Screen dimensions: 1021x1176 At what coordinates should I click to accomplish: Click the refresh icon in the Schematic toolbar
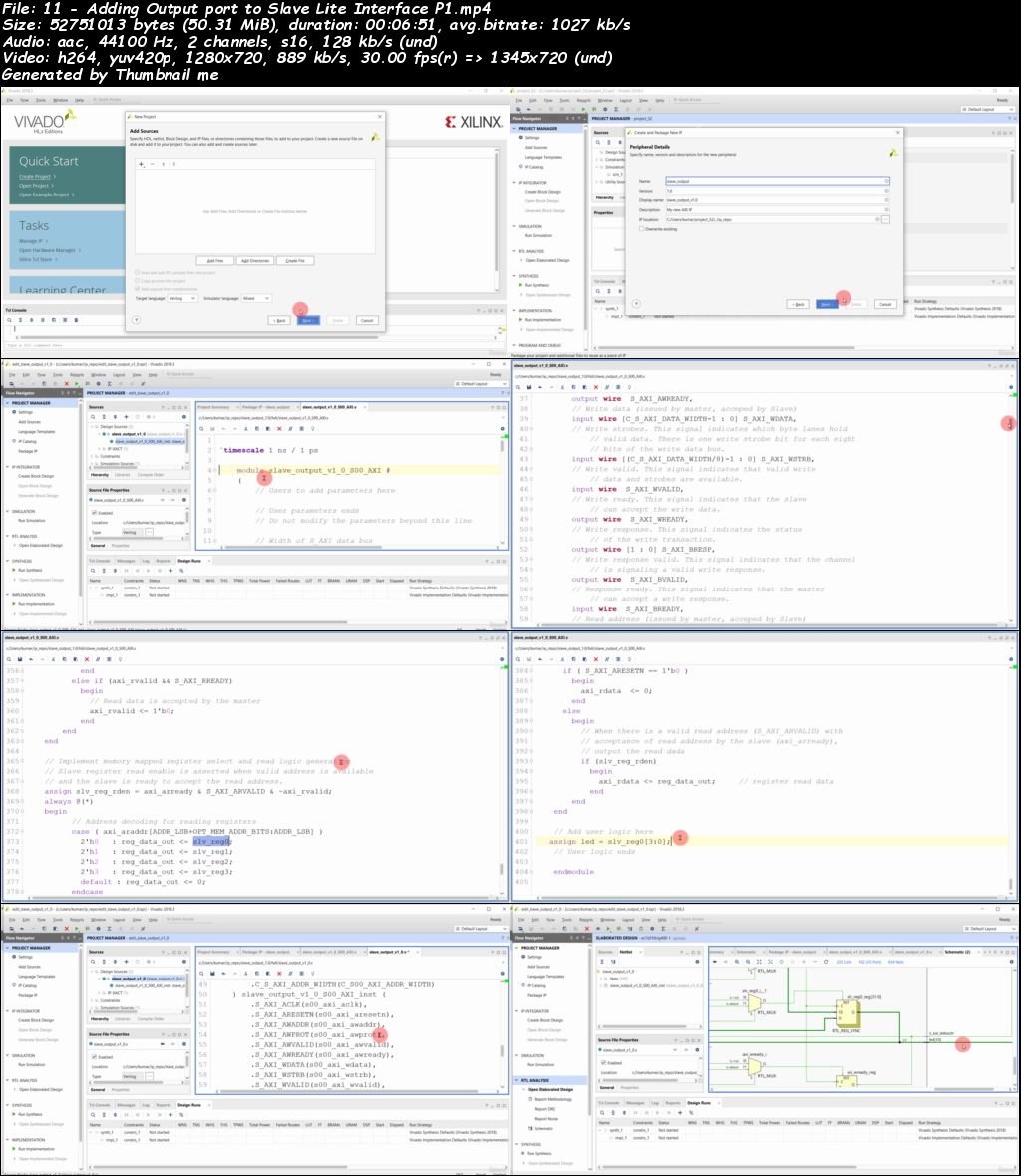pos(826,962)
